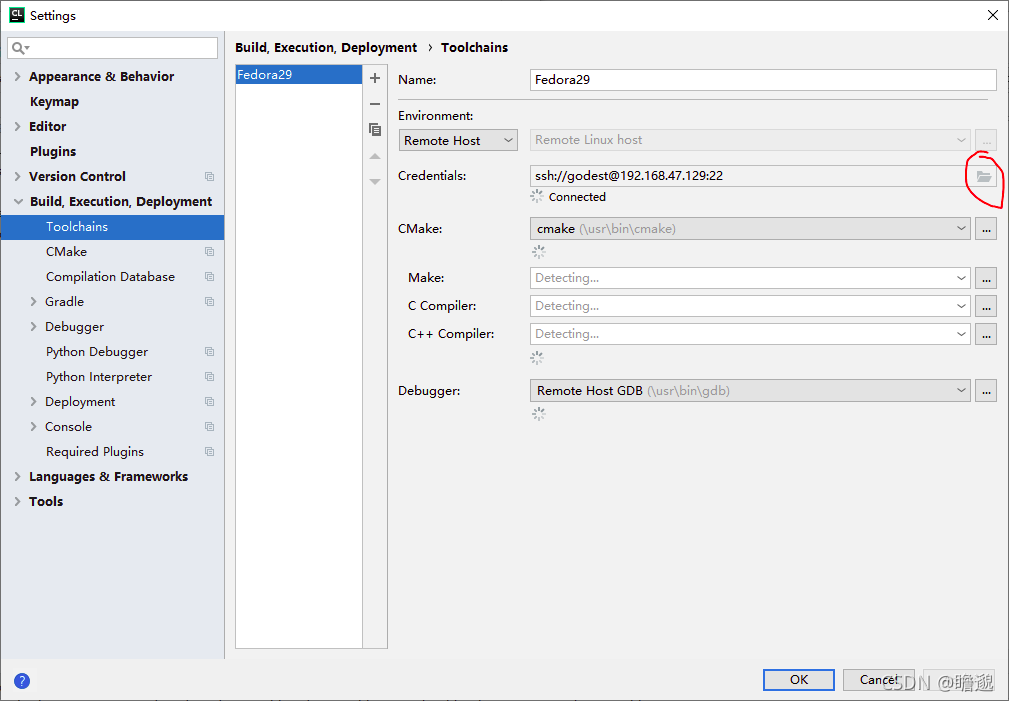Move toolchain up arrow
This screenshot has height=701, width=1009.
pyautogui.click(x=375, y=156)
